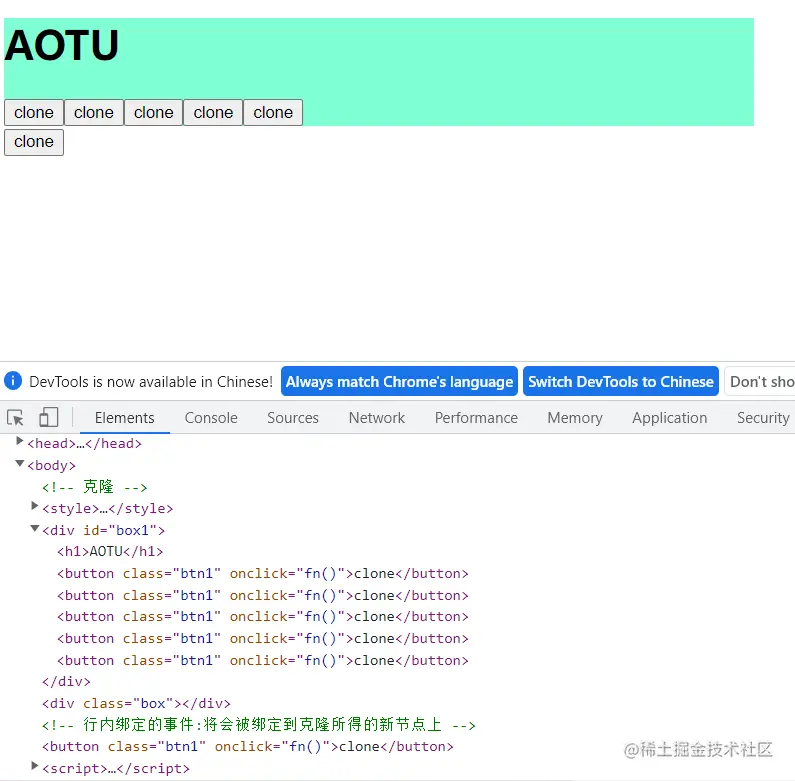Open the Application tab

tap(669, 418)
